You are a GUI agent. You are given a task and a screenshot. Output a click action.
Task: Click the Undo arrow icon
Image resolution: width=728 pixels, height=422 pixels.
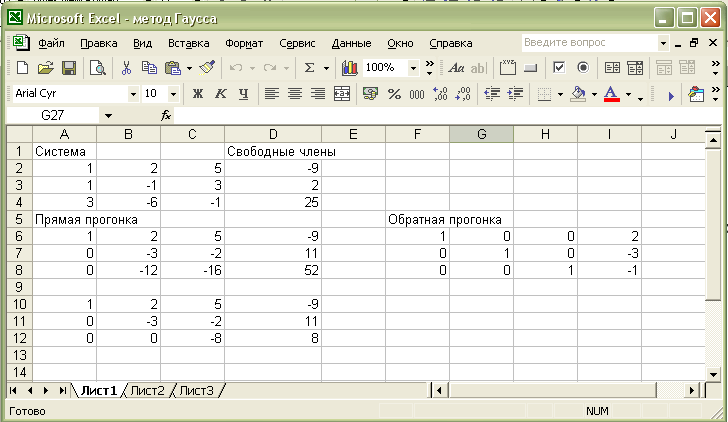[236, 68]
